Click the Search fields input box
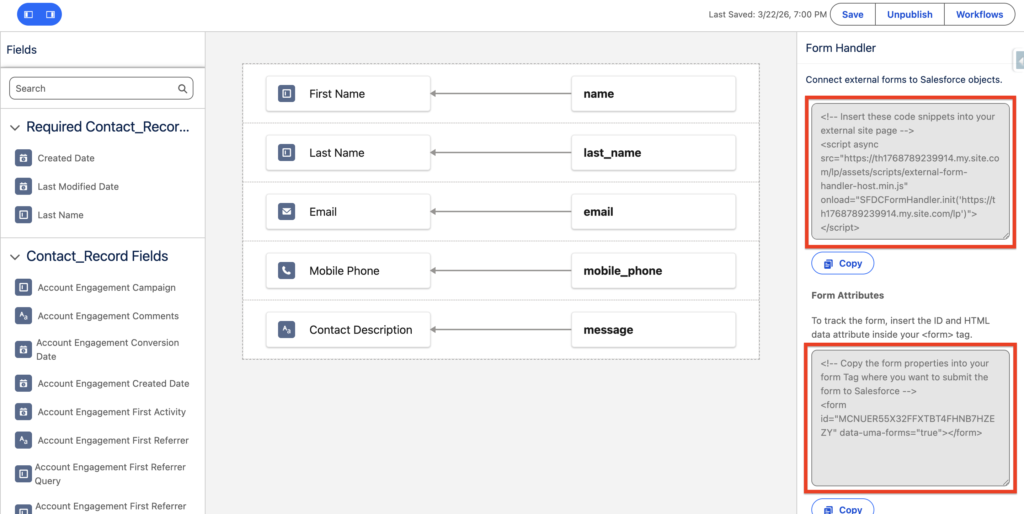1024x514 pixels. pyautogui.click(x=95, y=89)
